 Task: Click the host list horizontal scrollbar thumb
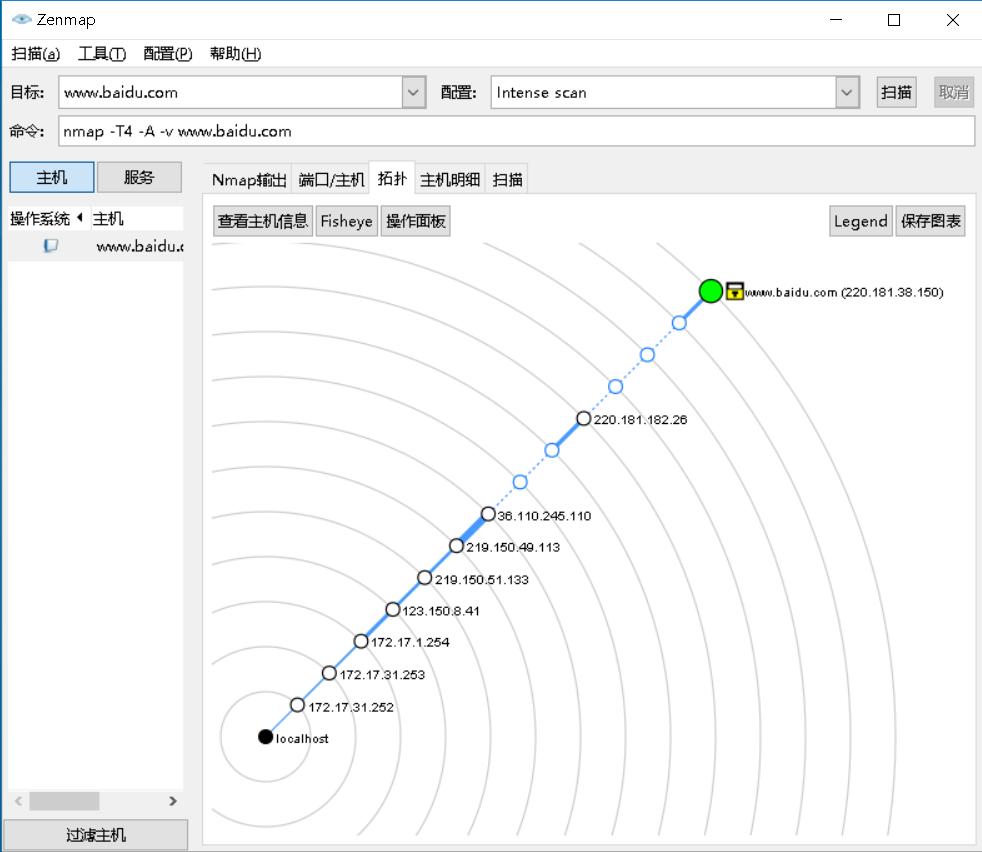point(64,801)
